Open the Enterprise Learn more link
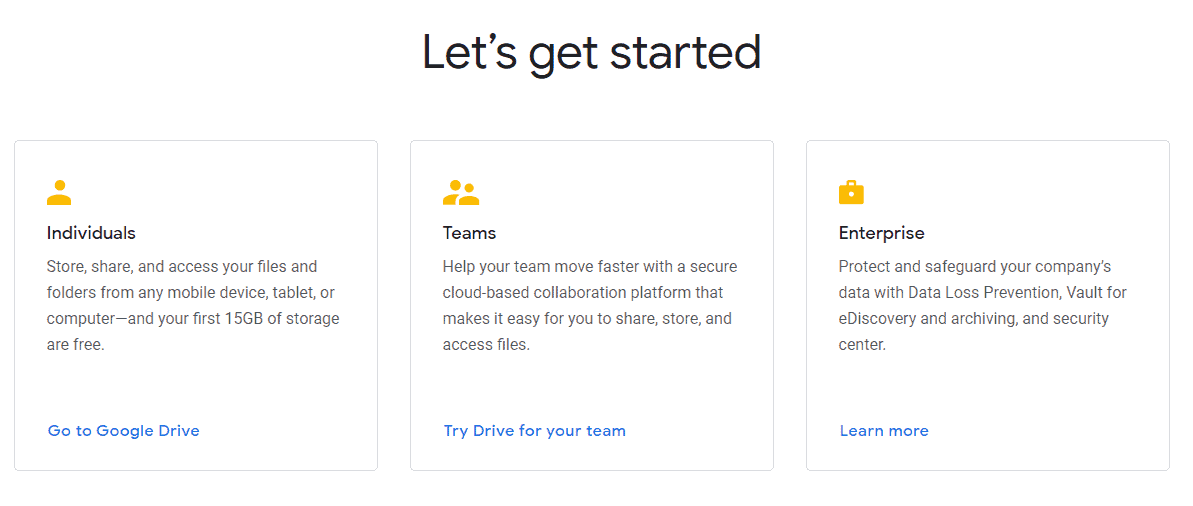1193x506 pixels. coord(884,431)
